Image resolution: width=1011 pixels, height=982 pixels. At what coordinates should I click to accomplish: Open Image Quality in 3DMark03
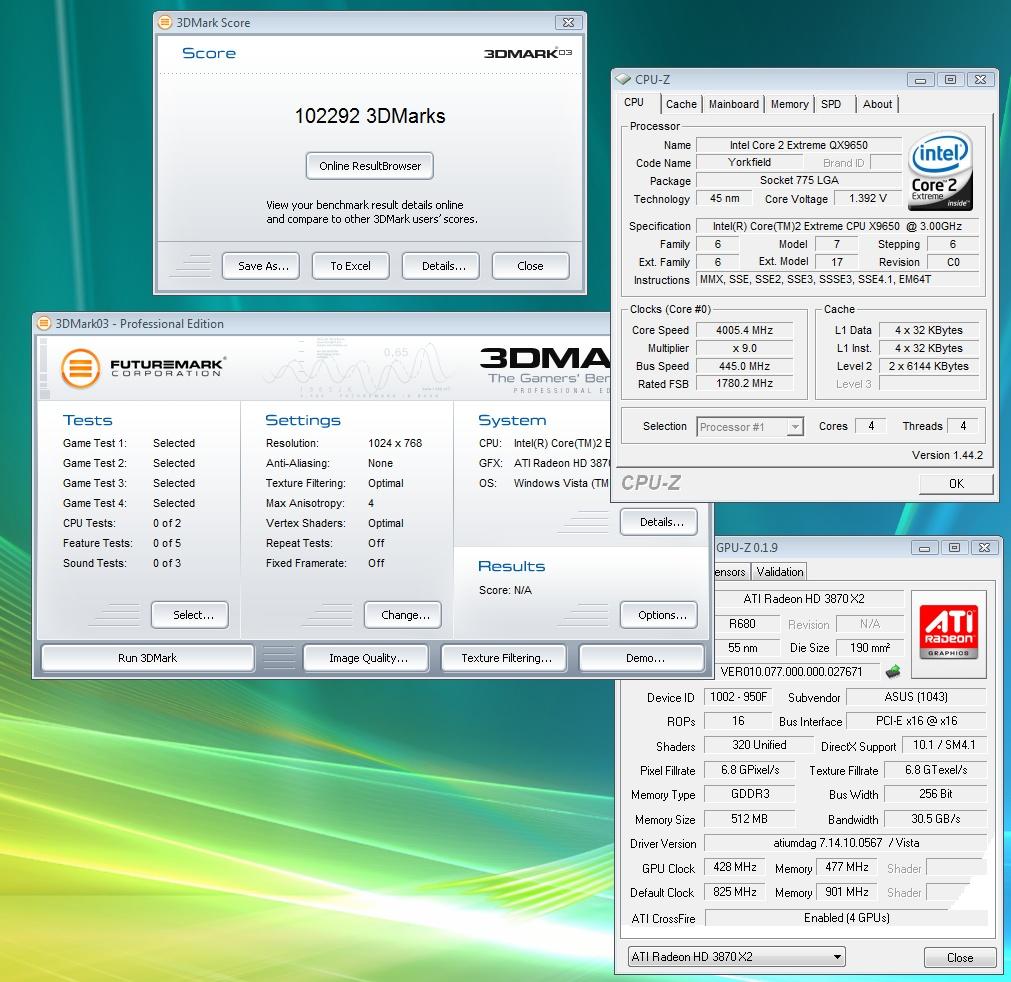pyautogui.click(x=366, y=658)
